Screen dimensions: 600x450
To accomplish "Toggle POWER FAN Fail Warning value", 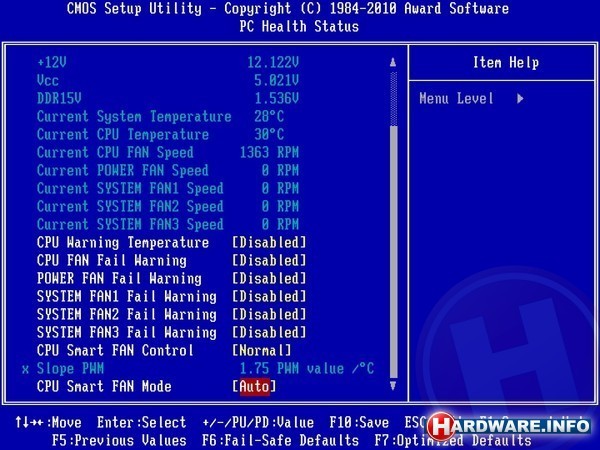I will (x=269, y=279).
